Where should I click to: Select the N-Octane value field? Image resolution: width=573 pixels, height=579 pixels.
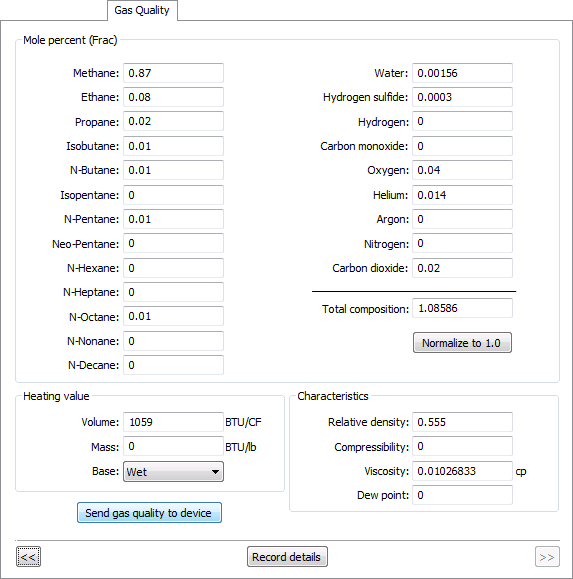tap(173, 316)
